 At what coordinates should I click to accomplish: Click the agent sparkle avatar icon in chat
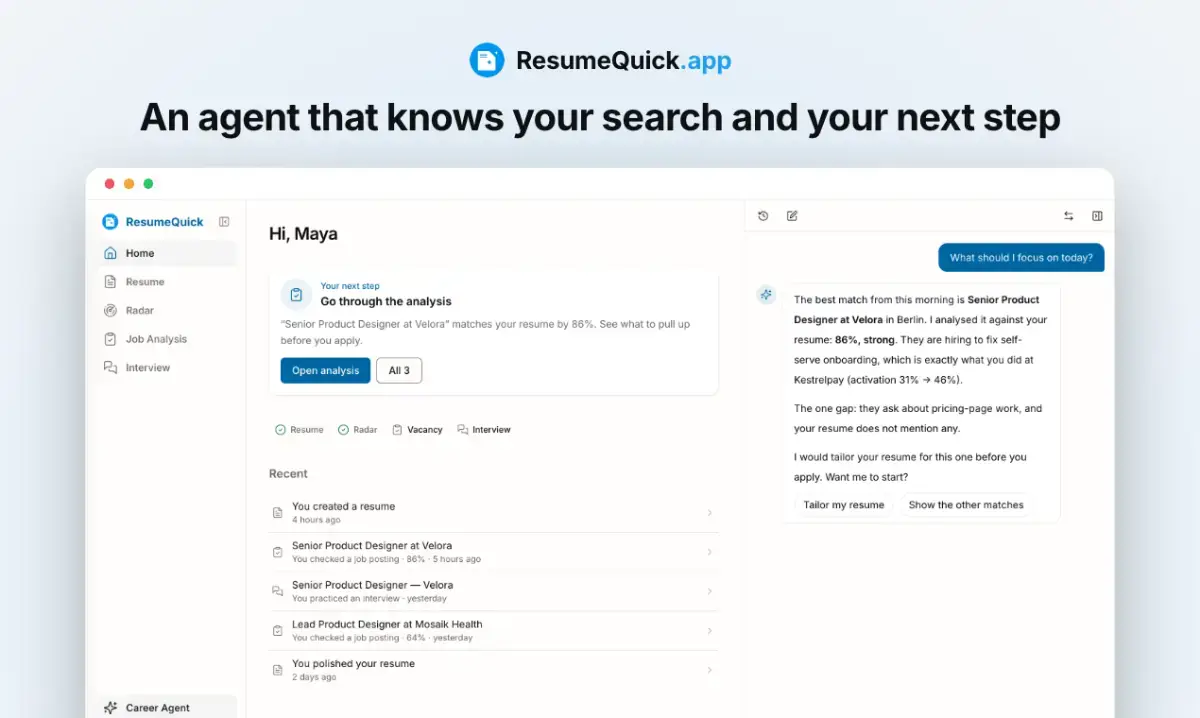click(x=766, y=294)
